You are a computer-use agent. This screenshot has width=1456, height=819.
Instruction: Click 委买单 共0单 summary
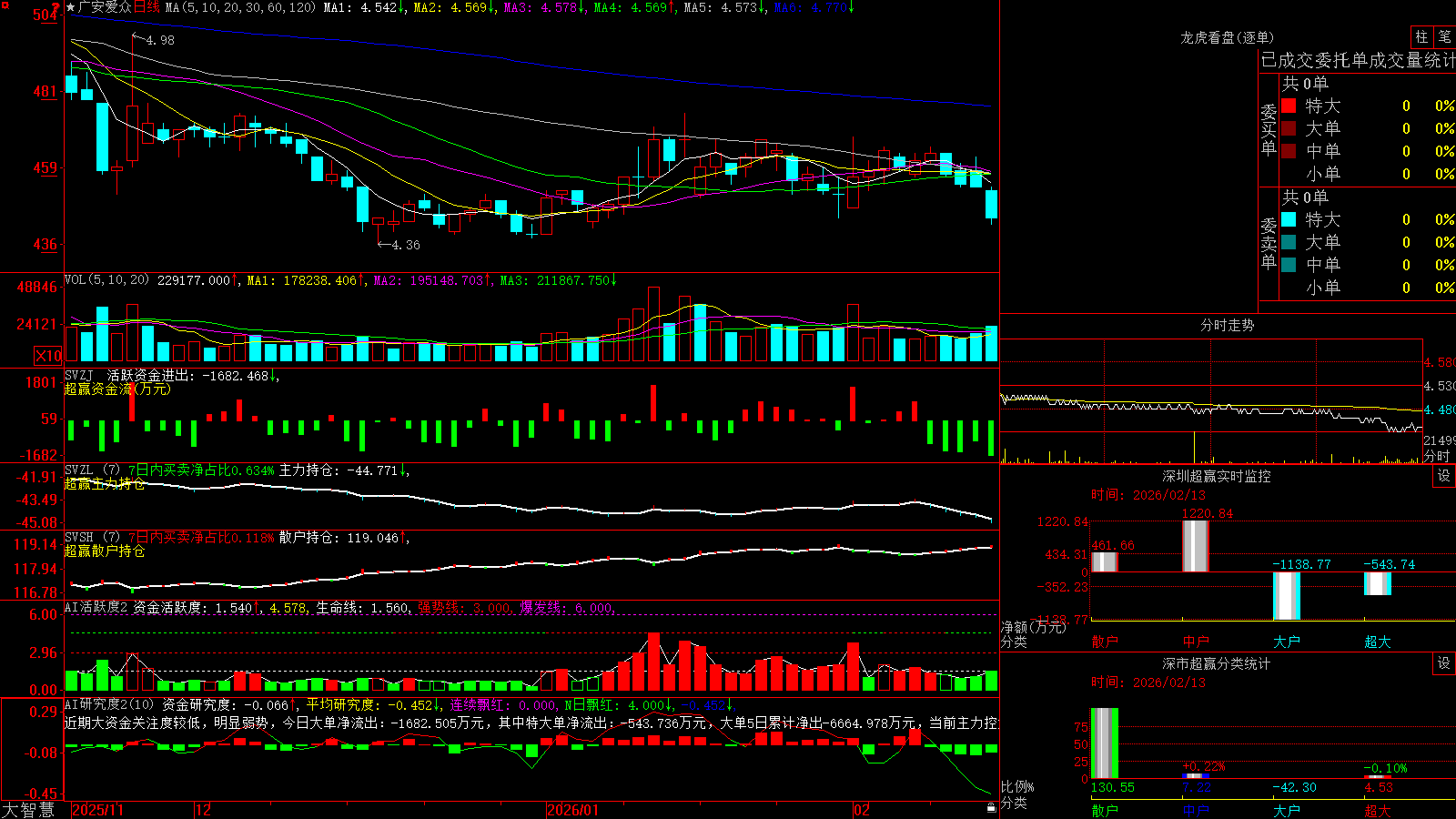(1305, 83)
